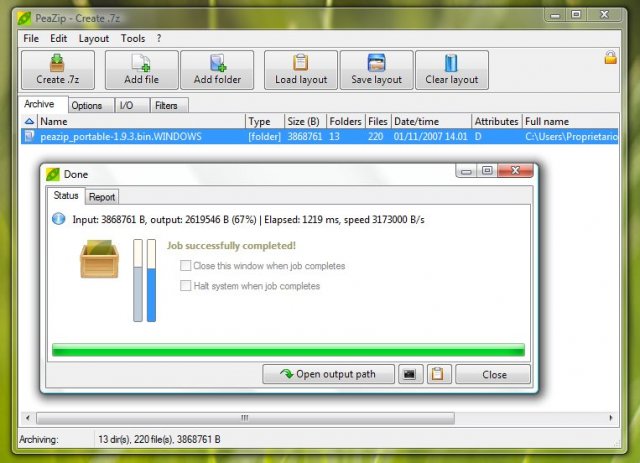The width and height of the screenshot is (640, 463).
Task: Click the padlock password icon
Action: coord(611,58)
